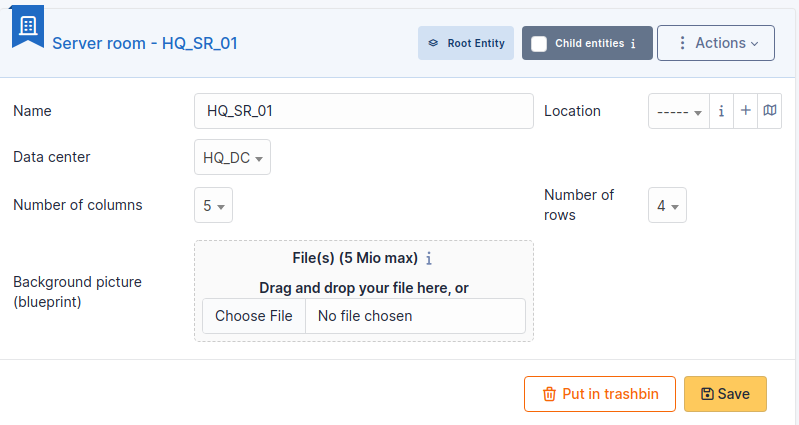The image size is (799, 425).
Task: Open the Server room - HQ_SR_01 title link
Action: pos(145,43)
